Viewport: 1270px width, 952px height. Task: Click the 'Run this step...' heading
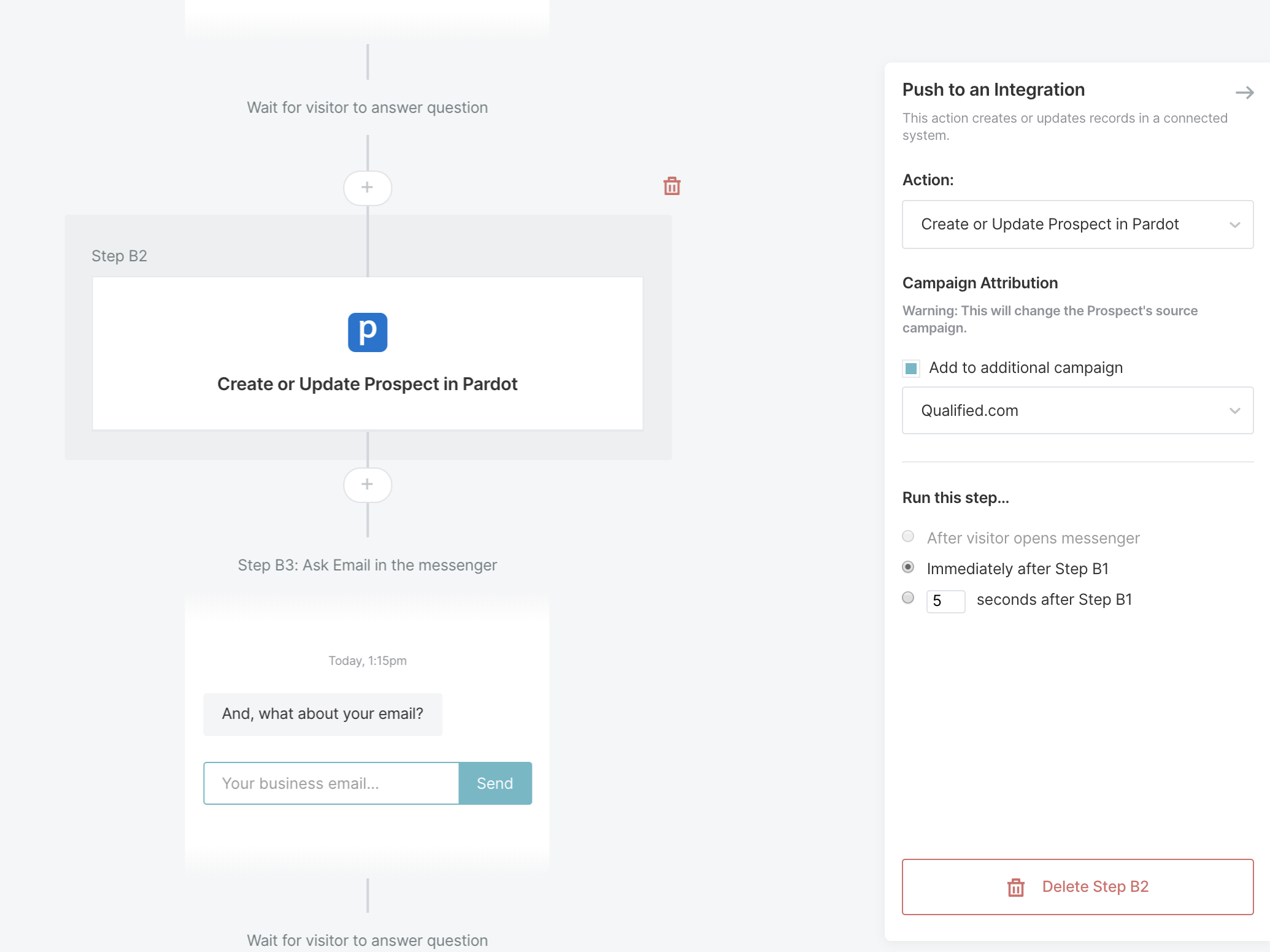click(x=955, y=497)
